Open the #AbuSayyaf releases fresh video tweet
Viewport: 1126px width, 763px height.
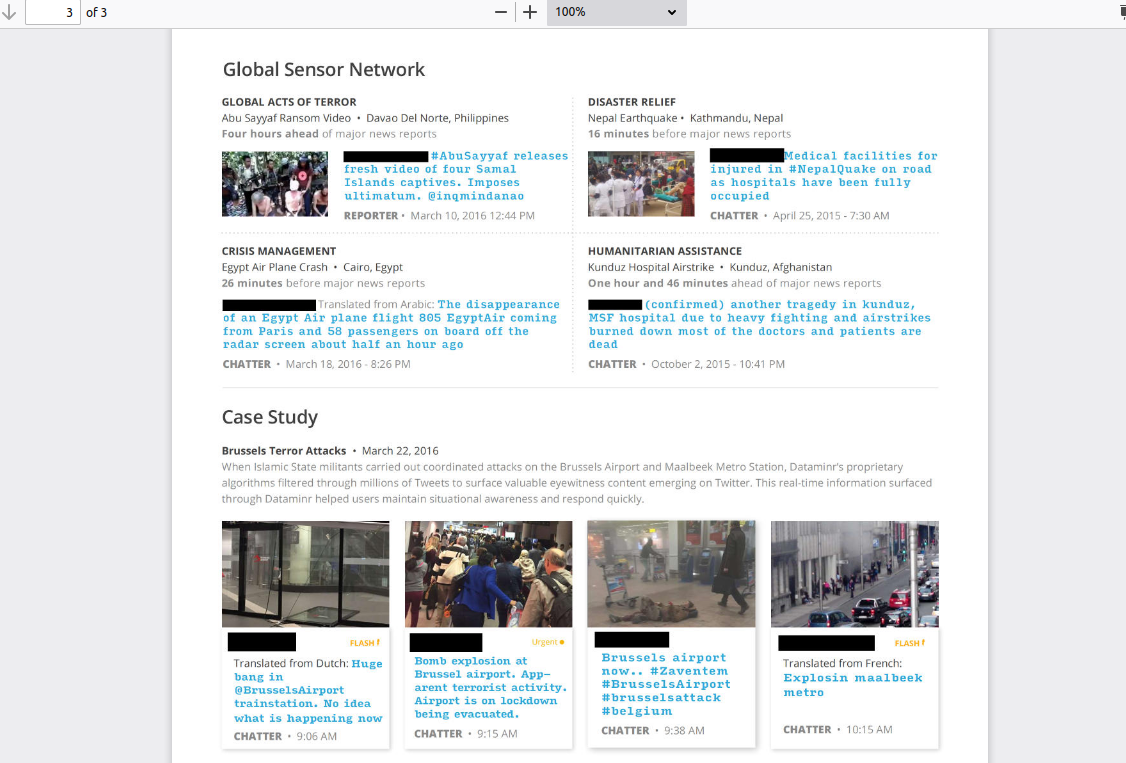pyautogui.click(x=456, y=176)
